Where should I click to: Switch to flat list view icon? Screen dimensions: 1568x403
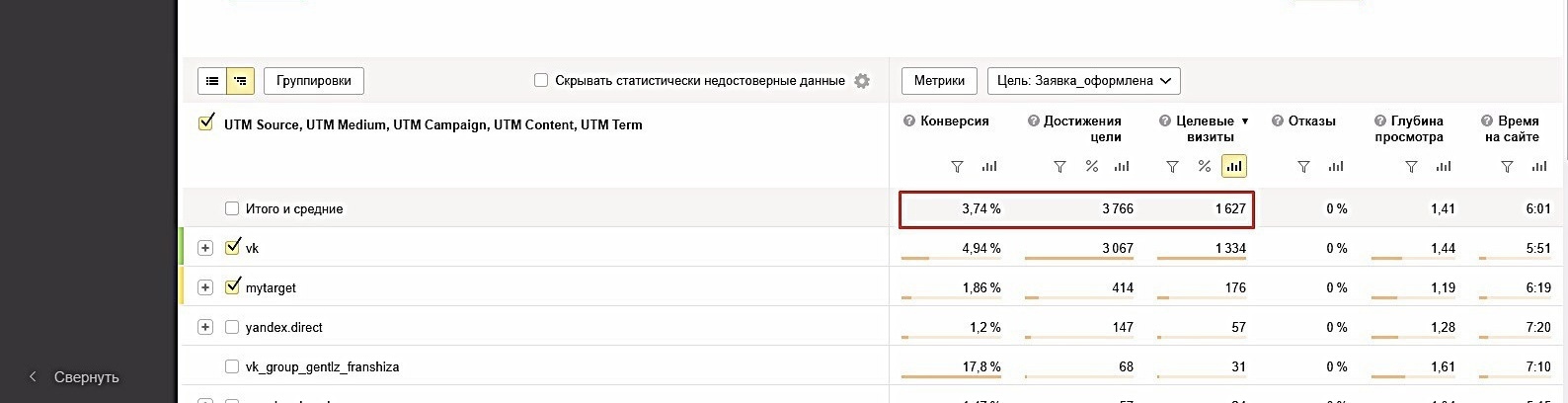pyautogui.click(x=212, y=81)
